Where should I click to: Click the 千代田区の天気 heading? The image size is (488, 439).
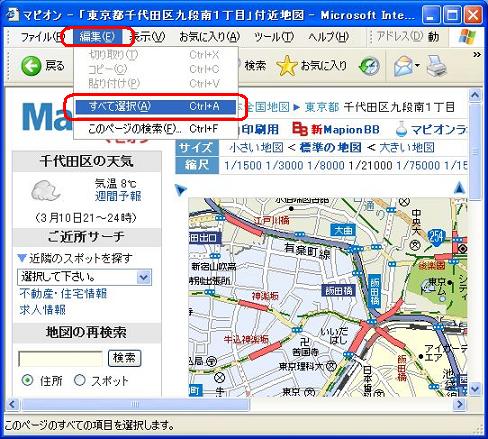(x=87, y=161)
